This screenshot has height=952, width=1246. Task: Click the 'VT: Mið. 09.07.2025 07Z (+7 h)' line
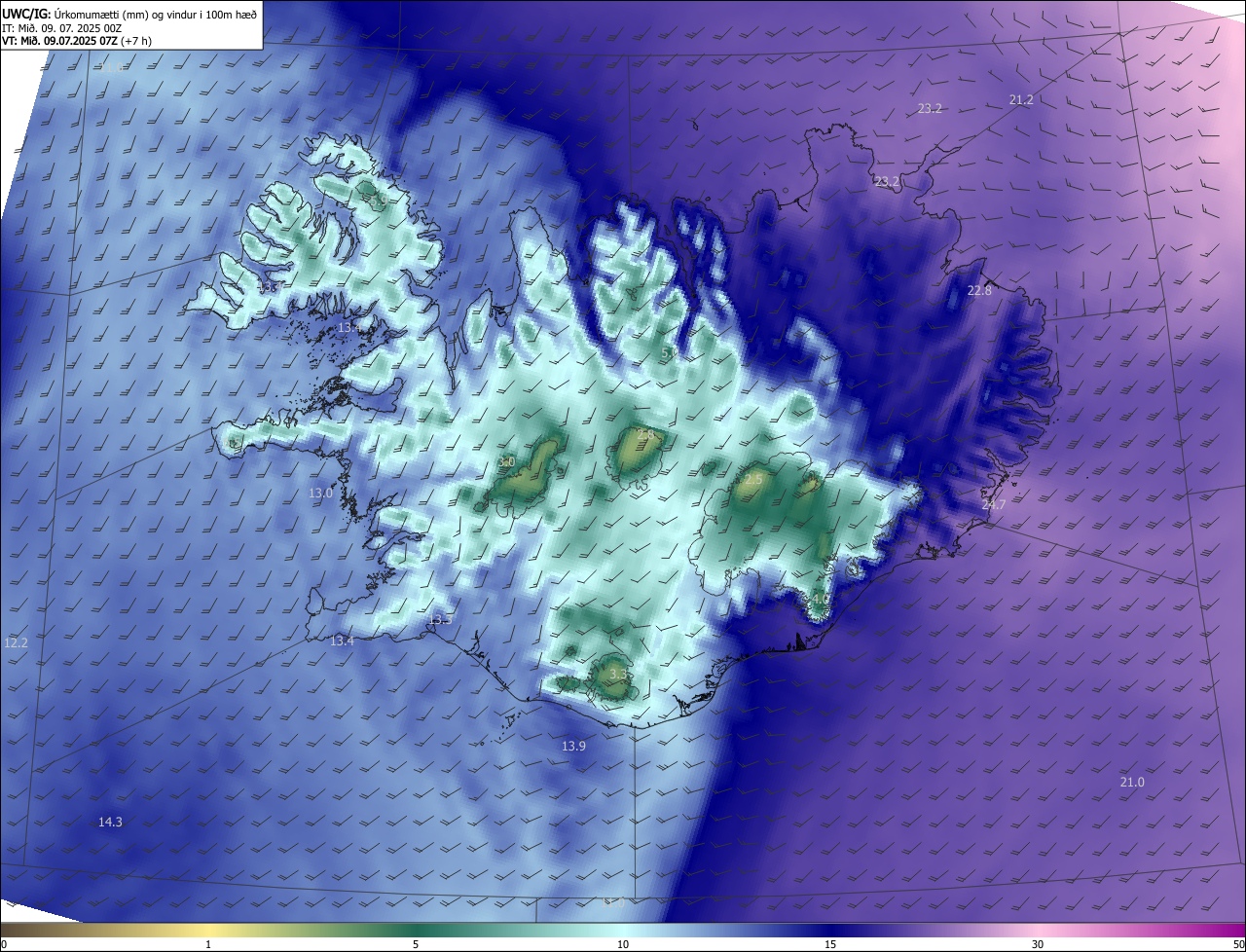[76, 41]
